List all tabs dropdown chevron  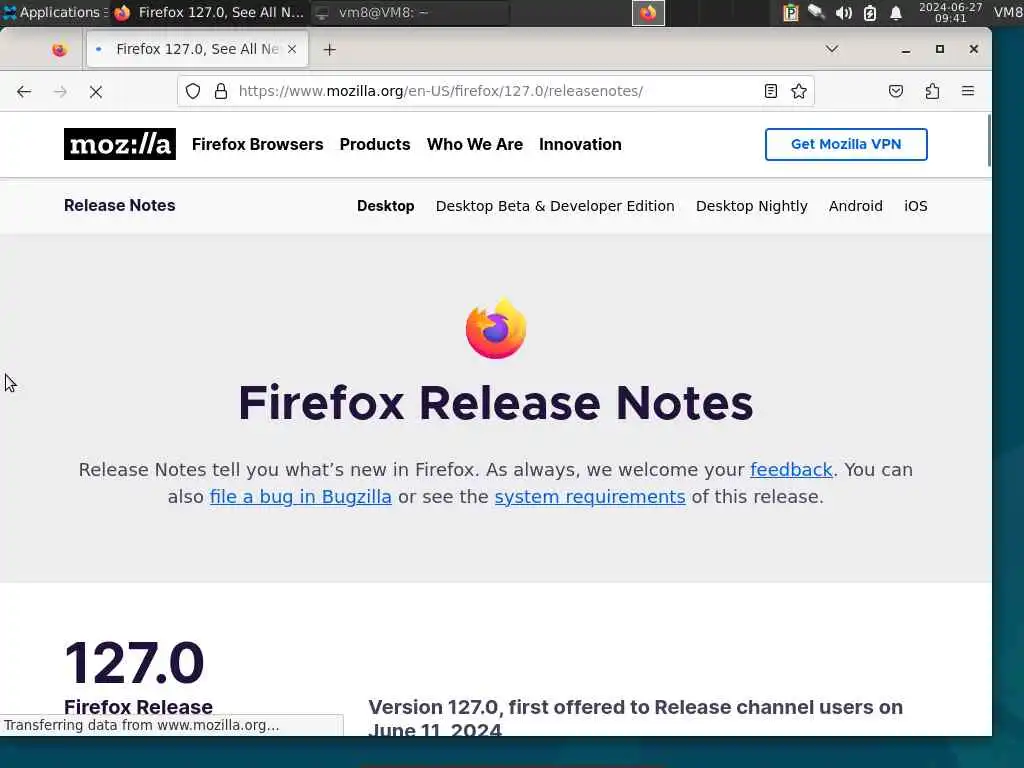click(831, 49)
